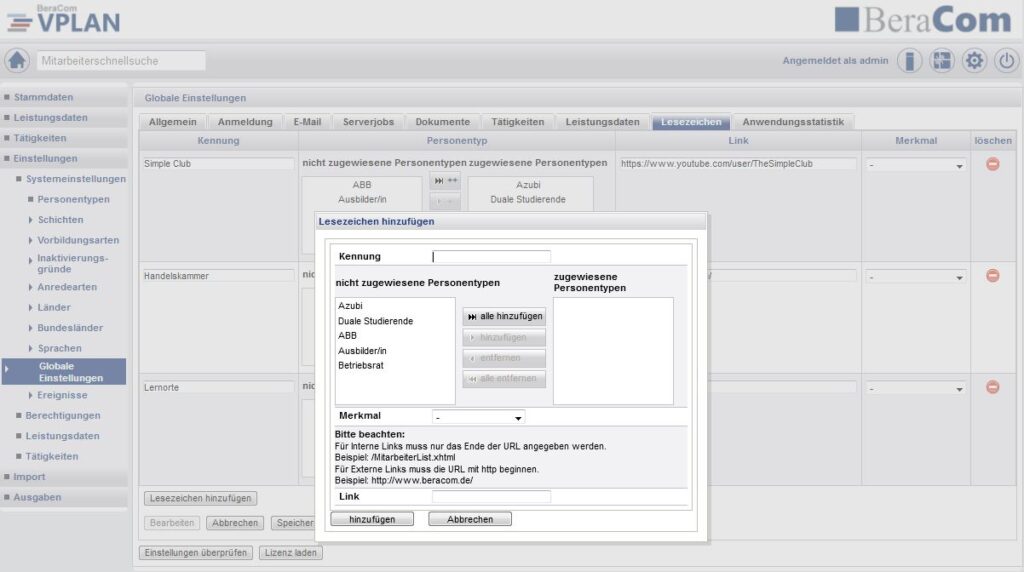Viewport: 1024px width, 572px height.
Task: Open the settings gear icon
Action: tap(974, 61)
